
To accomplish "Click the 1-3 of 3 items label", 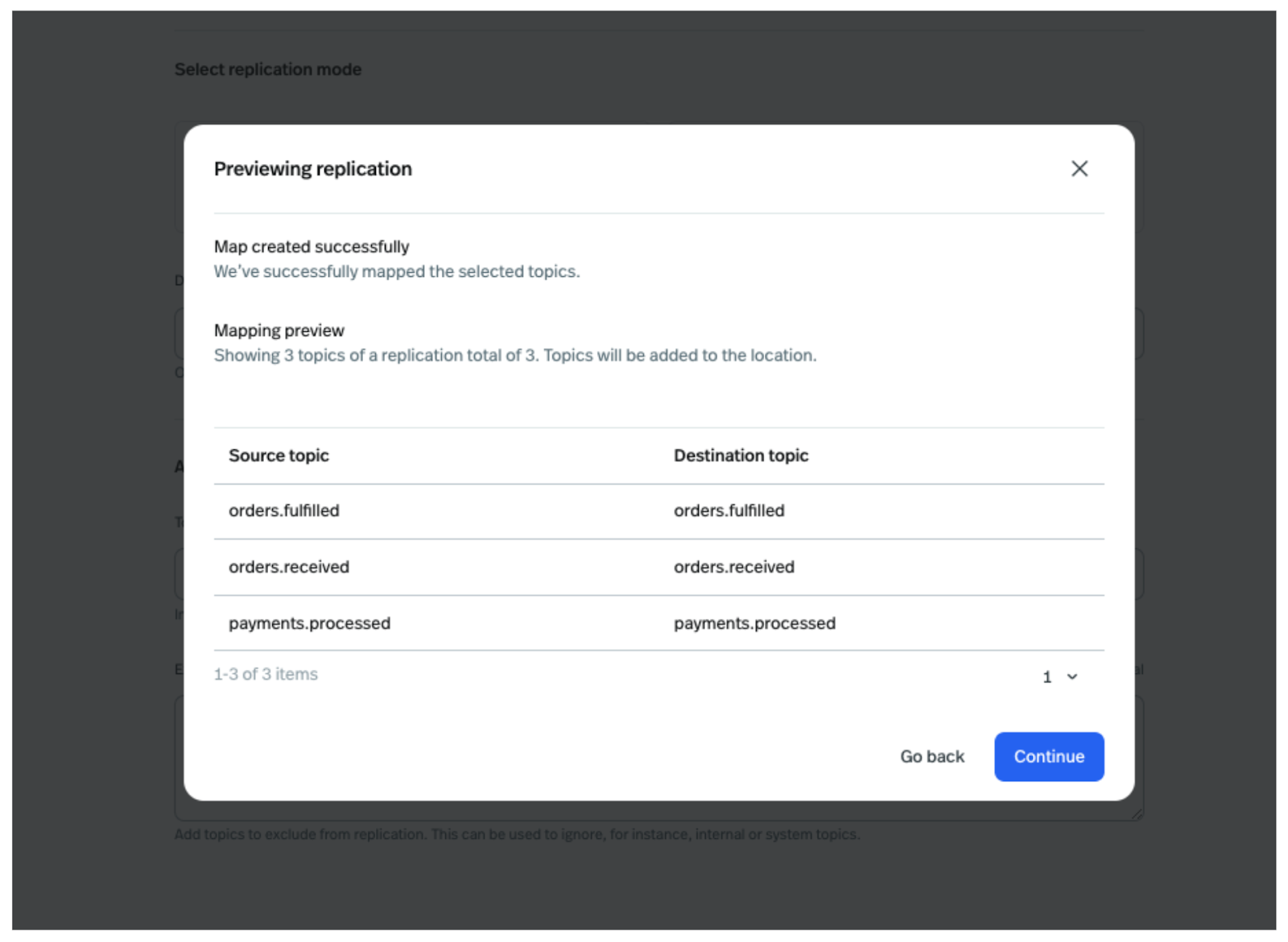I will 266,674.
